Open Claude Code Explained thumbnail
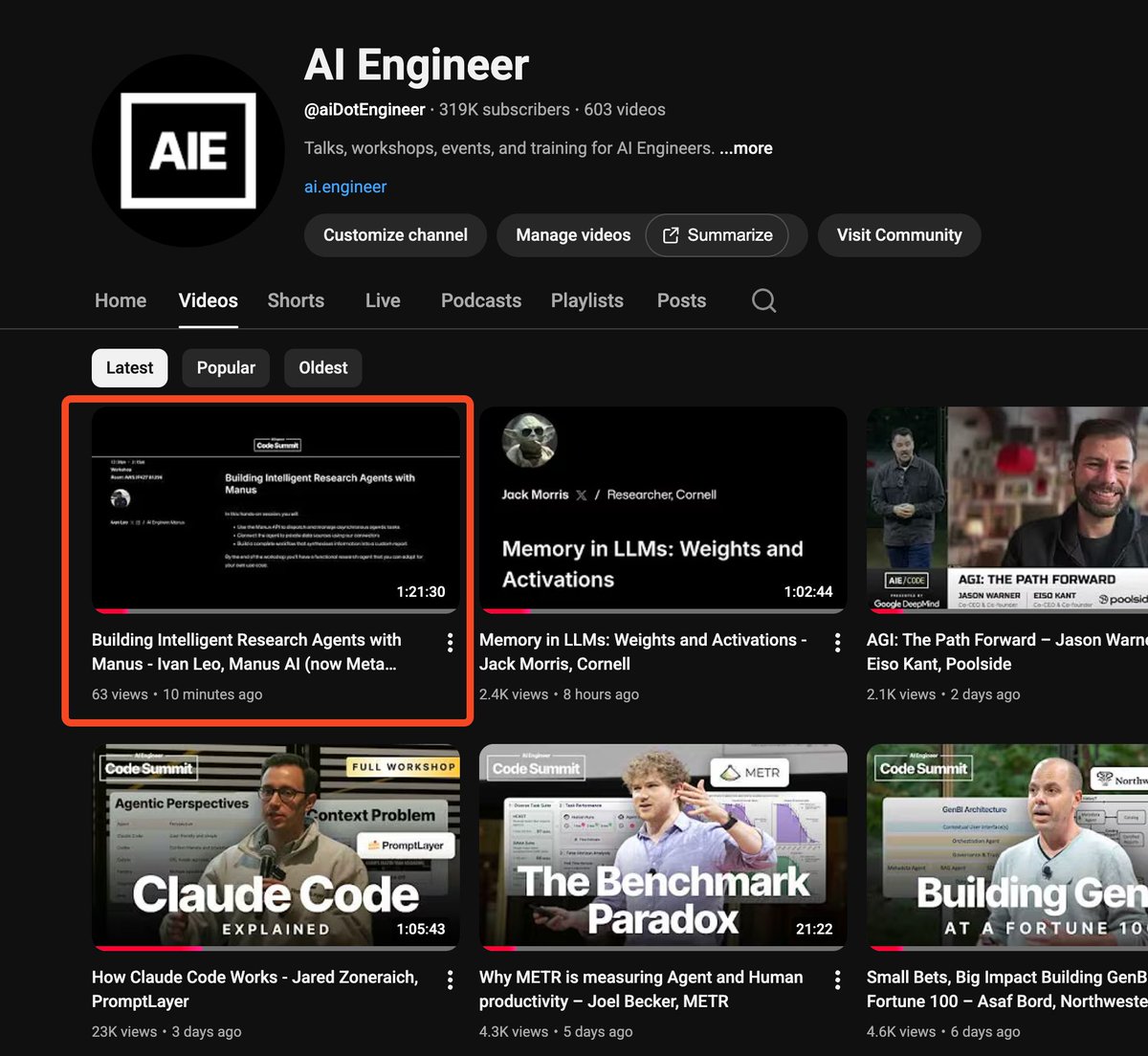Image resolution: width=1148 pixels, height=1056 pixels. pos(276,847)
